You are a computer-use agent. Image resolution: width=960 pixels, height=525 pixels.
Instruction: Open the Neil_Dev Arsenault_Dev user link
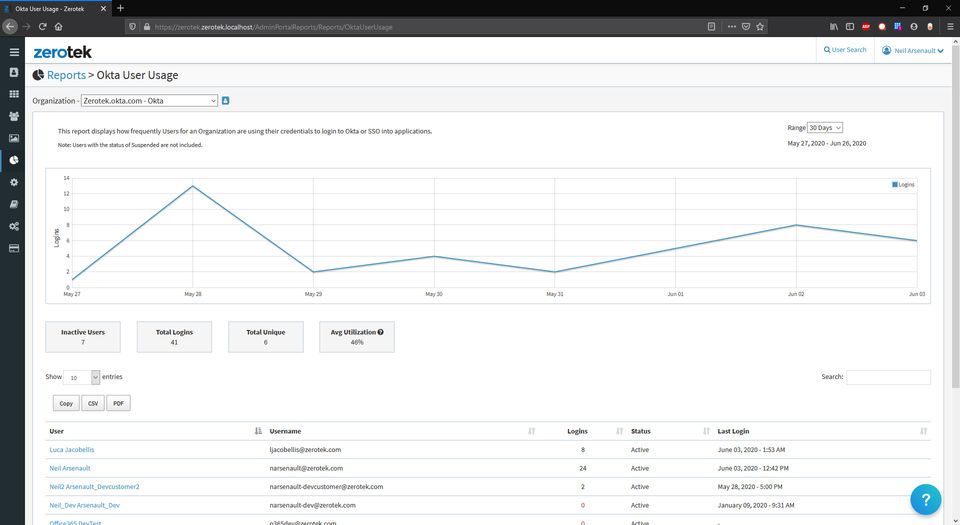click(84, 505)
